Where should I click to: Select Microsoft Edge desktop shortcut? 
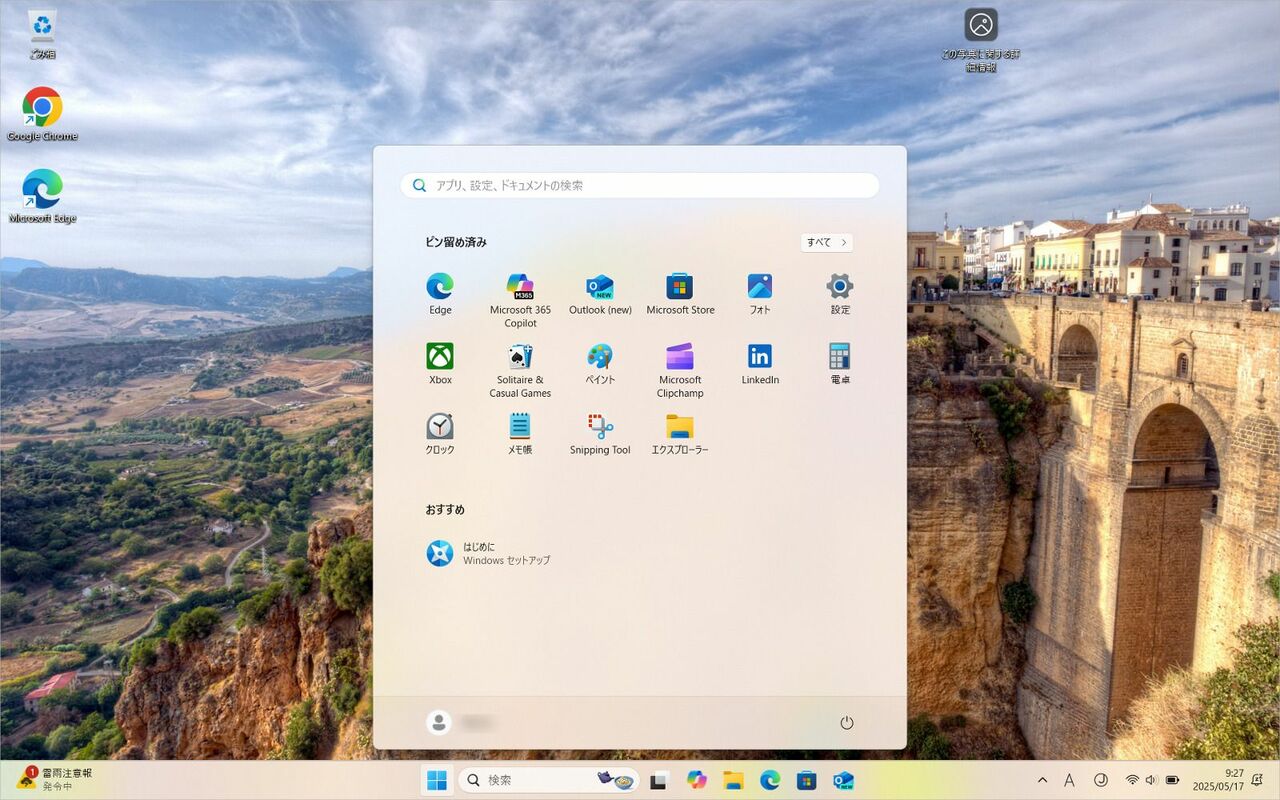pyautogui.click(x=42, y=195)
